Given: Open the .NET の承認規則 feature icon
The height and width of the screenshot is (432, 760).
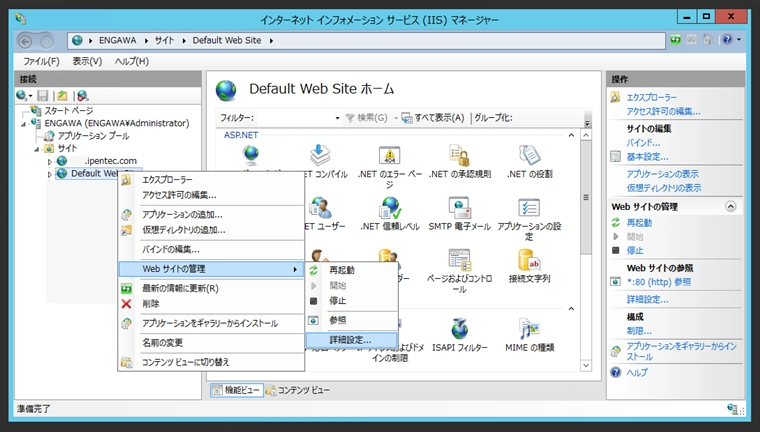Looking at the screenshot, I should coord(459,156).
